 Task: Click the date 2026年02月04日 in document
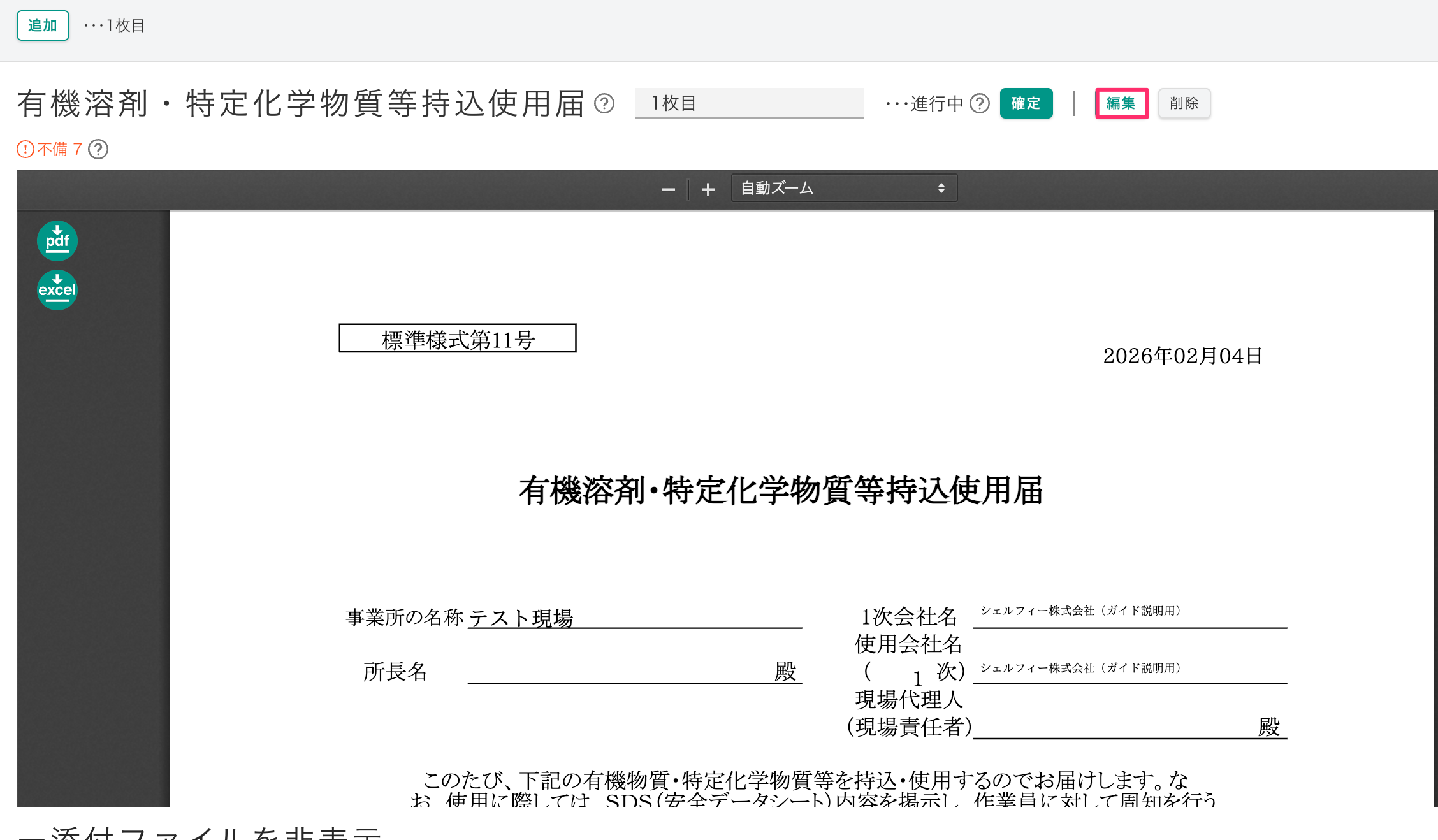pyautogui.click(x=1182, y=356)
